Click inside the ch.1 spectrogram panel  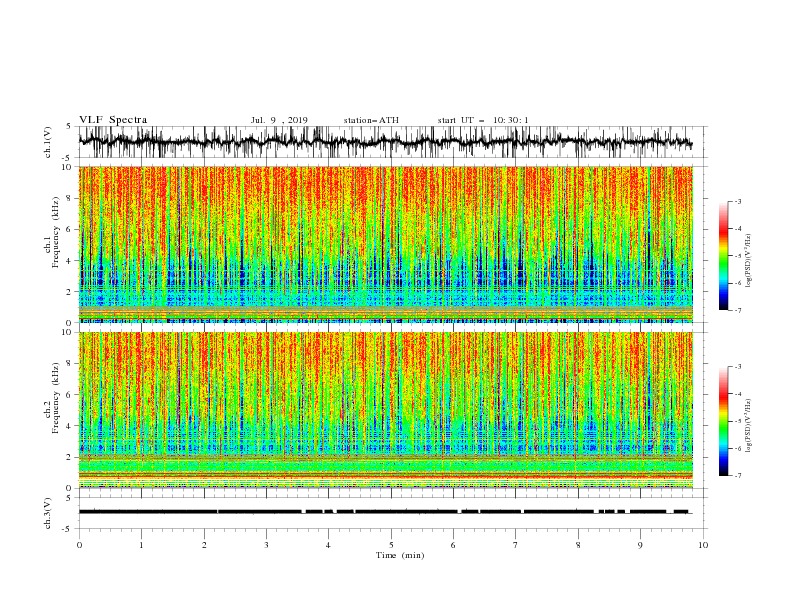tap(385, 244)
